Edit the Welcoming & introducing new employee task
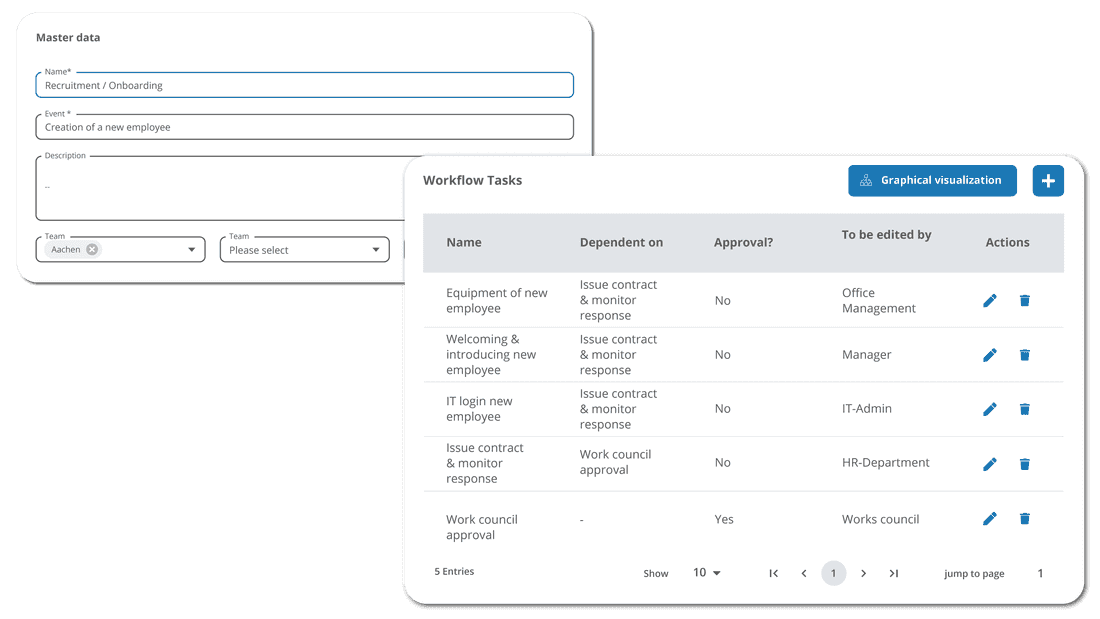The width and height of the screenshot is (1100, 619). [x=990, y=355]
